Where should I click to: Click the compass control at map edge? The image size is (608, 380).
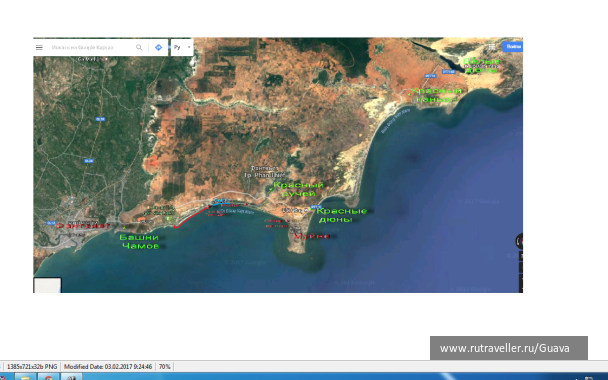[x=519, y=241]
